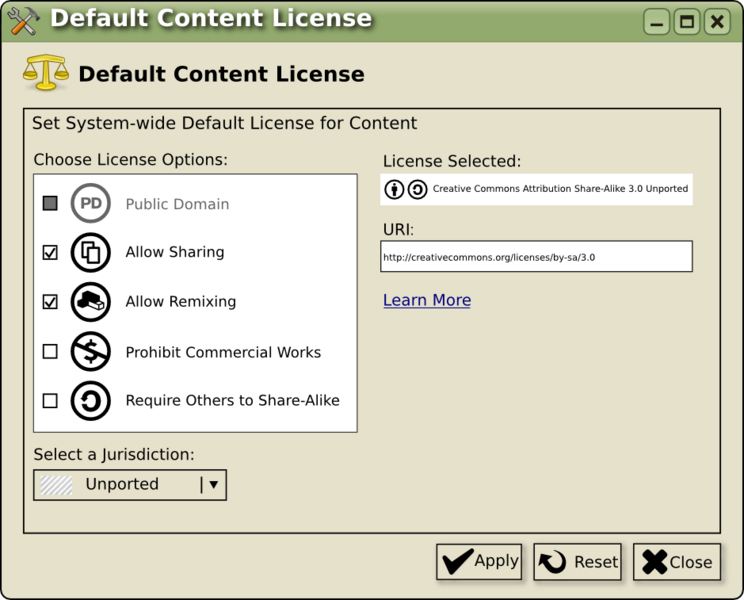Click the striped flag swatch in jurisdiction box

56,485
